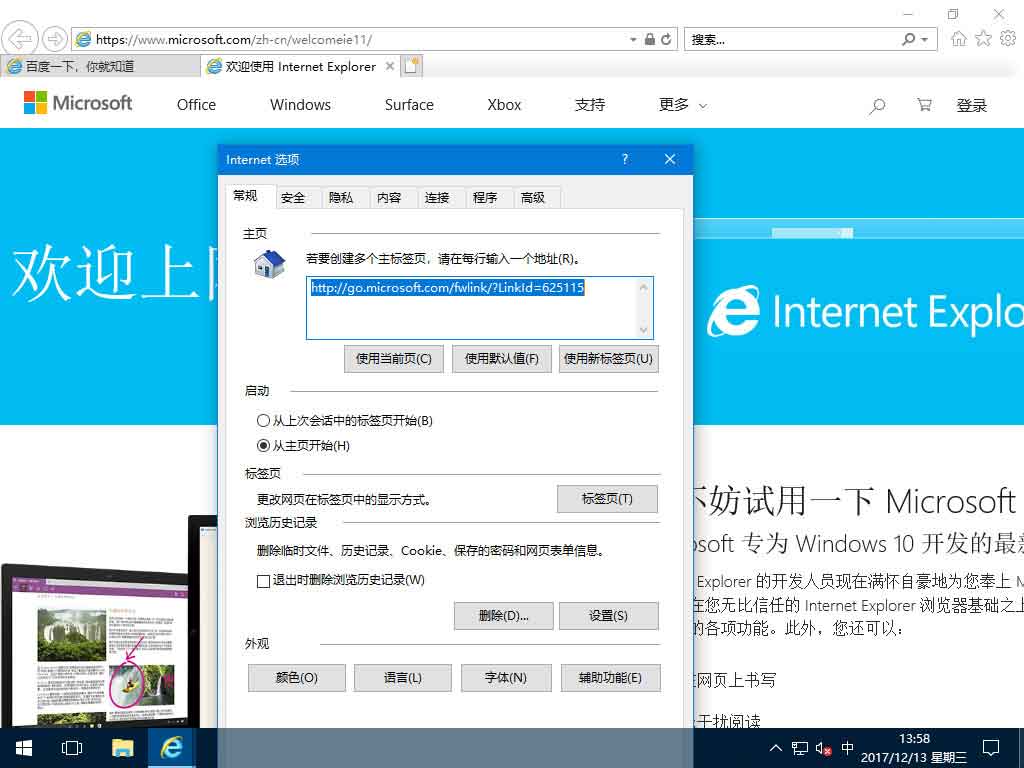The width and height of the screenshot is (1024, 768).
Task: Click 使用默认值 button
Action: click(502, 359)
